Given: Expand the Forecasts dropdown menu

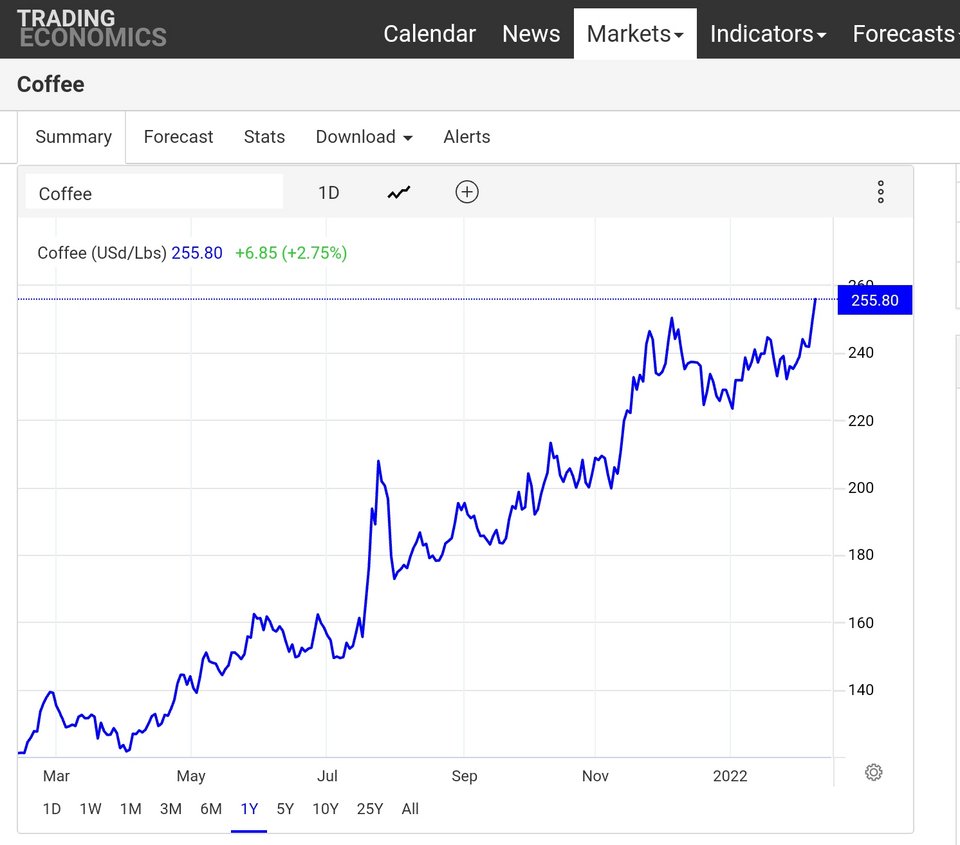Looking at the screenshot, I should tap(905, 34).
